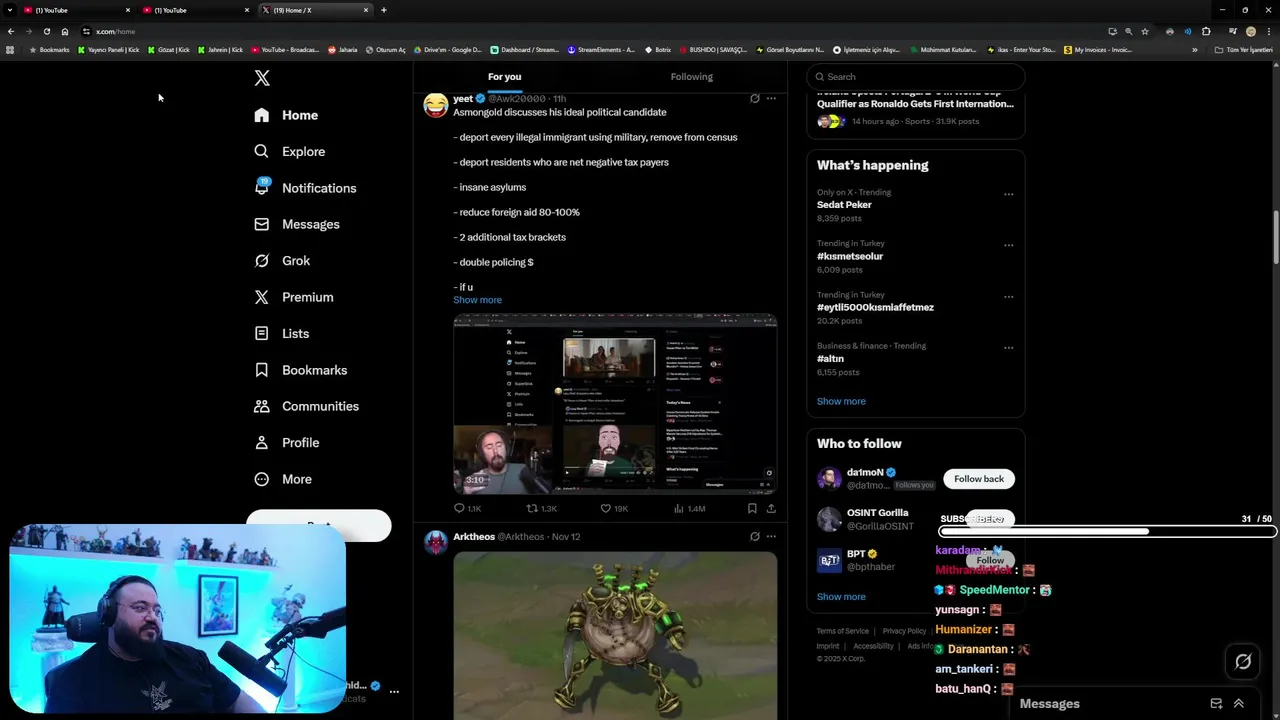The height and width of the screenshot is (720, 1280).
Task: Open StreamElements bookmark
Action: pyautogui.click(x=601, y=50)
